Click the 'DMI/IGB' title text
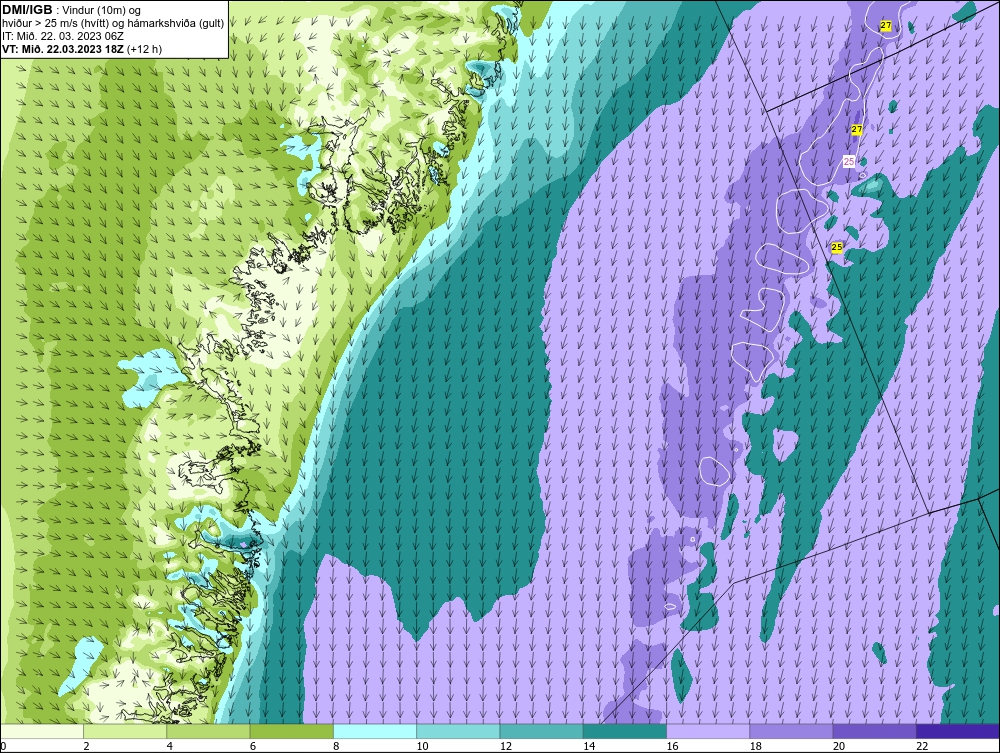The width and height of the screenshot is (1000, 753). pyautogui.click(x=27, y=10)
